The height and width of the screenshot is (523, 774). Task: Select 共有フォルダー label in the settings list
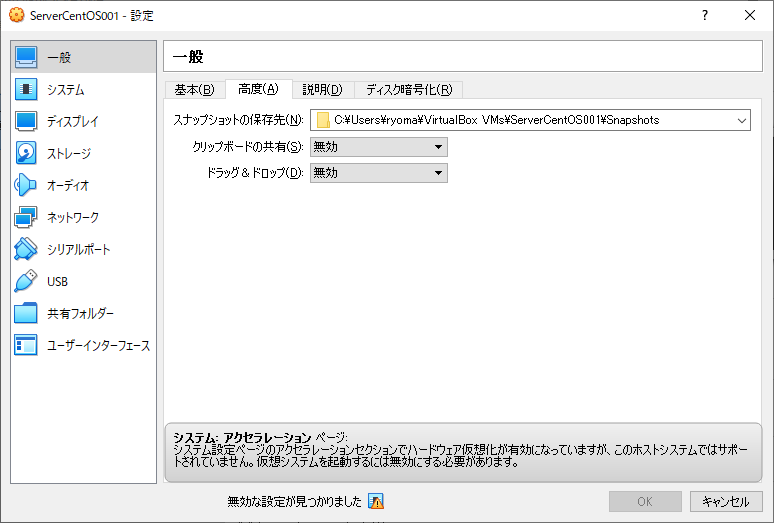point(80,314)
